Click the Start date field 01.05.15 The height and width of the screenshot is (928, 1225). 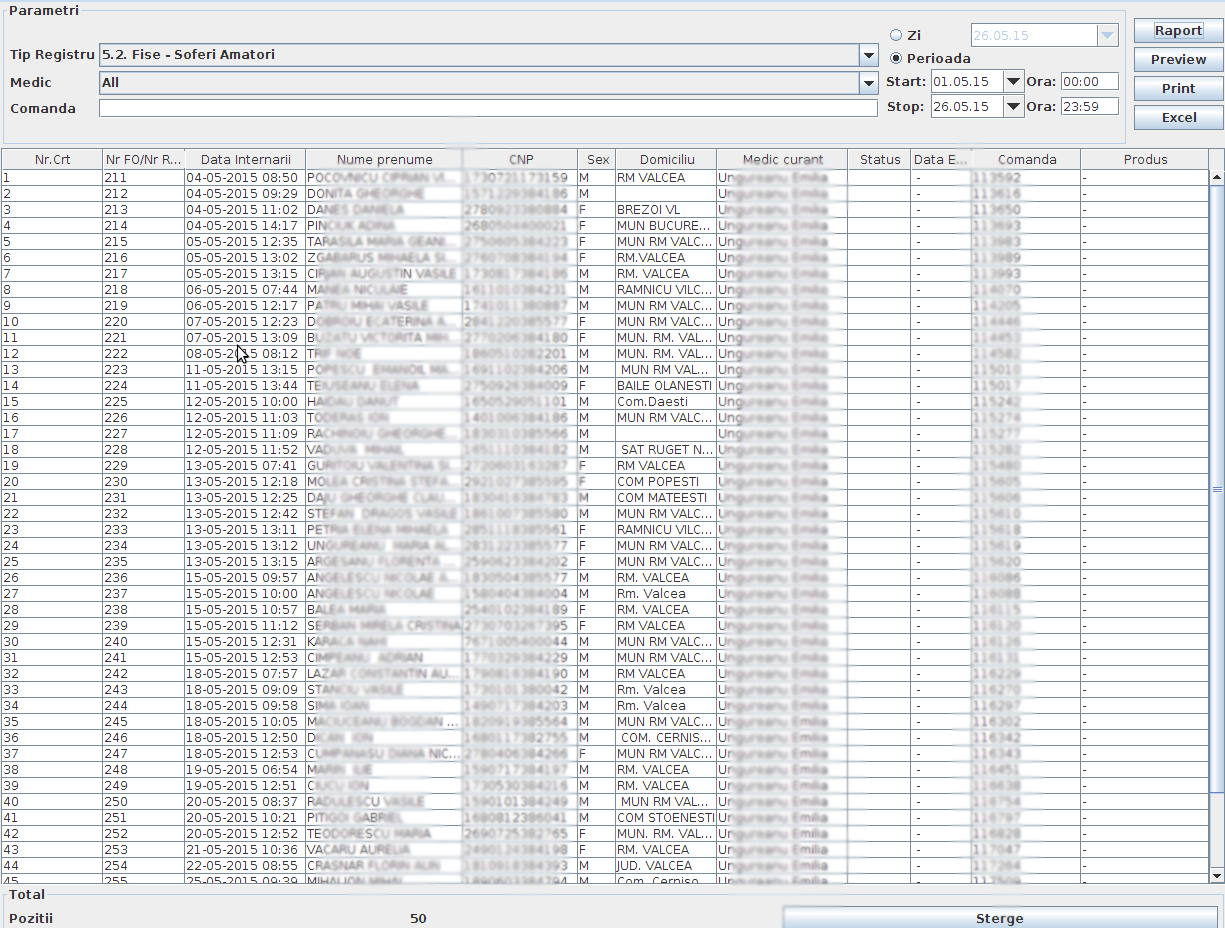[967, 82]
